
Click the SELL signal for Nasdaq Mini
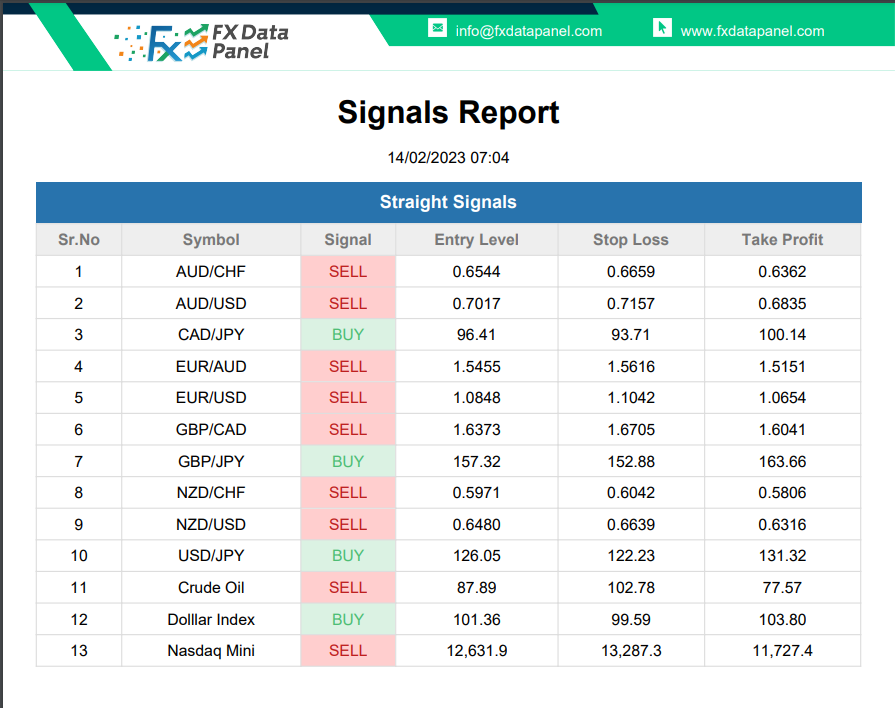pos(348,651)
